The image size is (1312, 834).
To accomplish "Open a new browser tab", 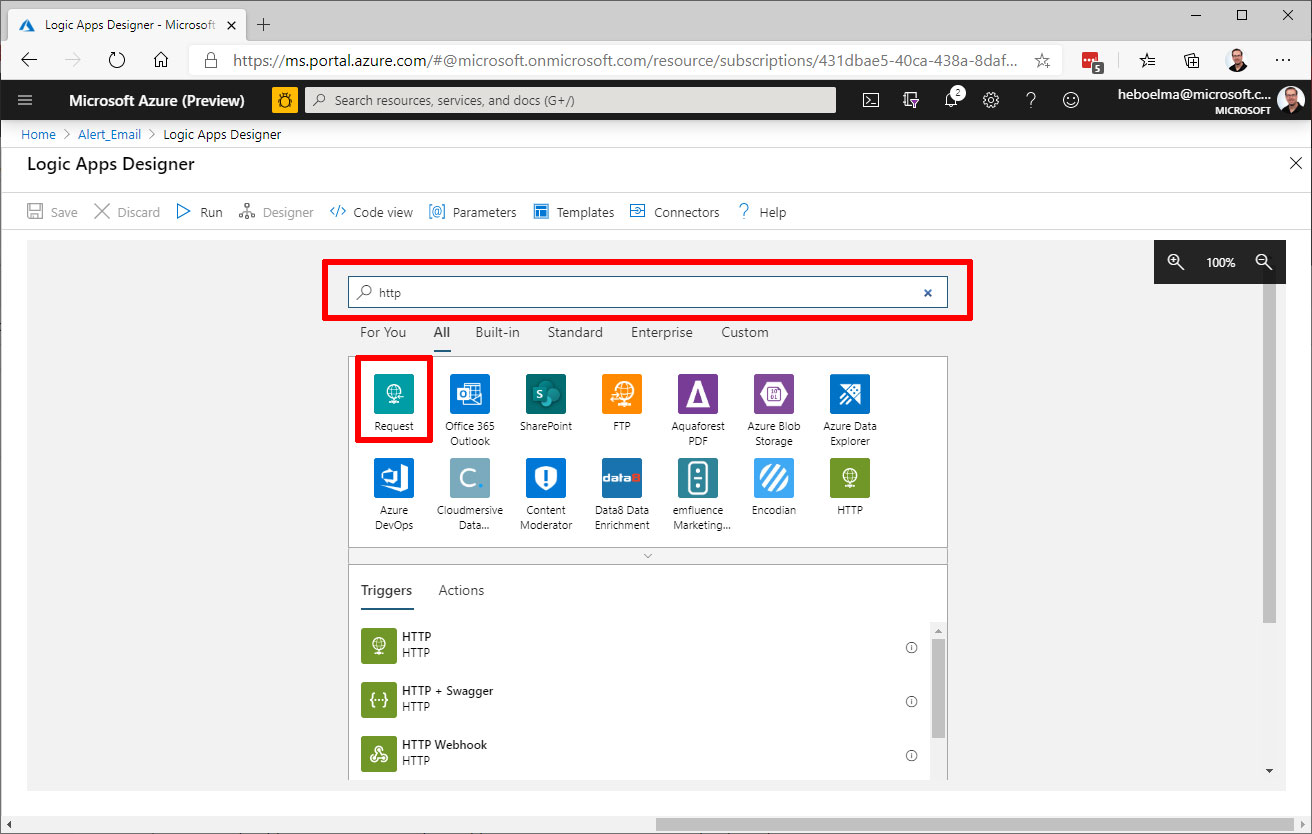I will 264,24.
